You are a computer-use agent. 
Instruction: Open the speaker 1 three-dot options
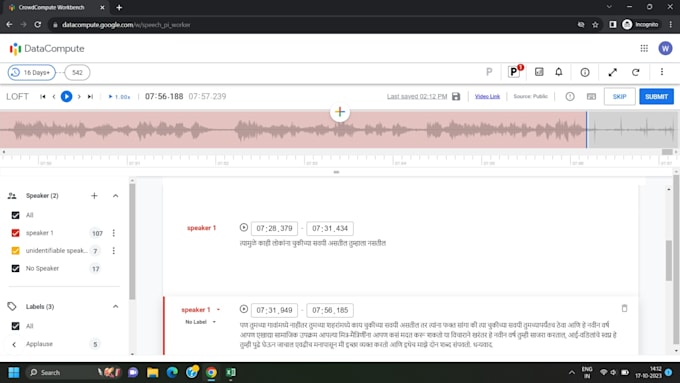(x=114, y=233)
